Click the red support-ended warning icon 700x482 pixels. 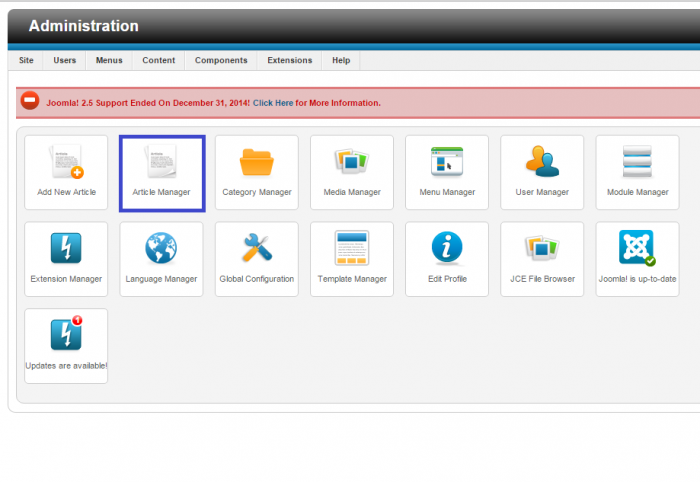click(30, 101)
